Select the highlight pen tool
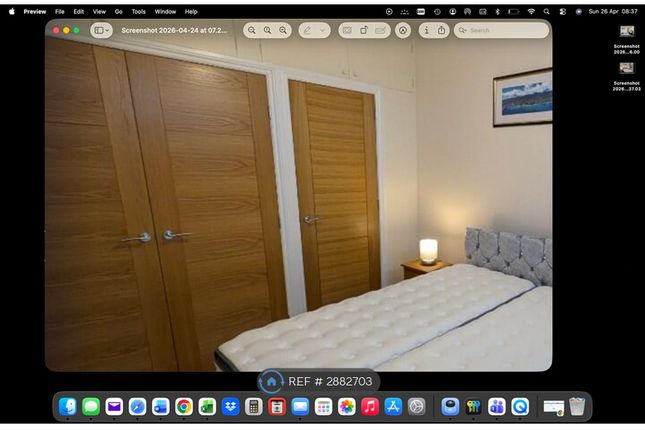The height and width of the screenshot is (430, 645). (x=307, y=30)
